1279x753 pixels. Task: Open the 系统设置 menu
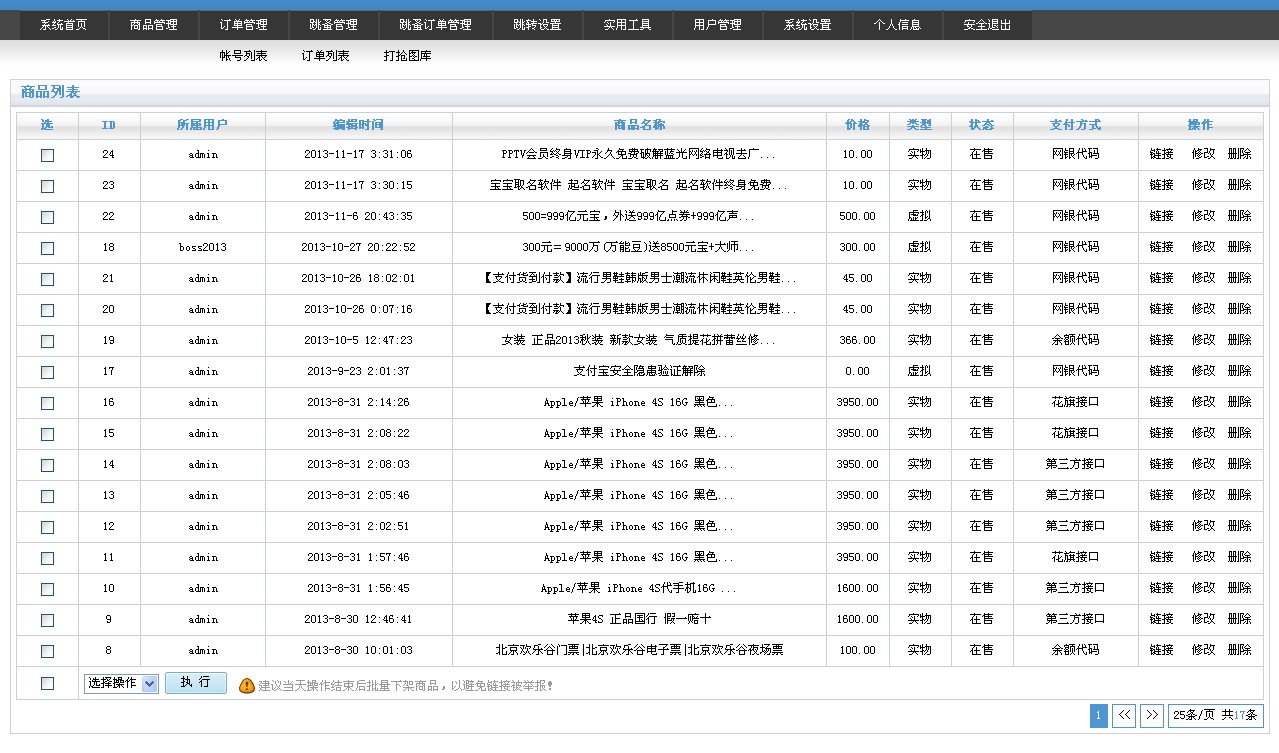point(807,25)
